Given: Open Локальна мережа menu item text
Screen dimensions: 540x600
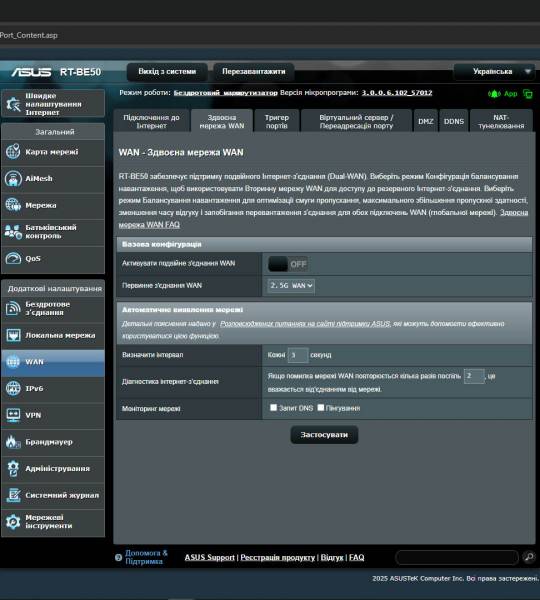Looking at the screenshot, I should tap(60, 335).
